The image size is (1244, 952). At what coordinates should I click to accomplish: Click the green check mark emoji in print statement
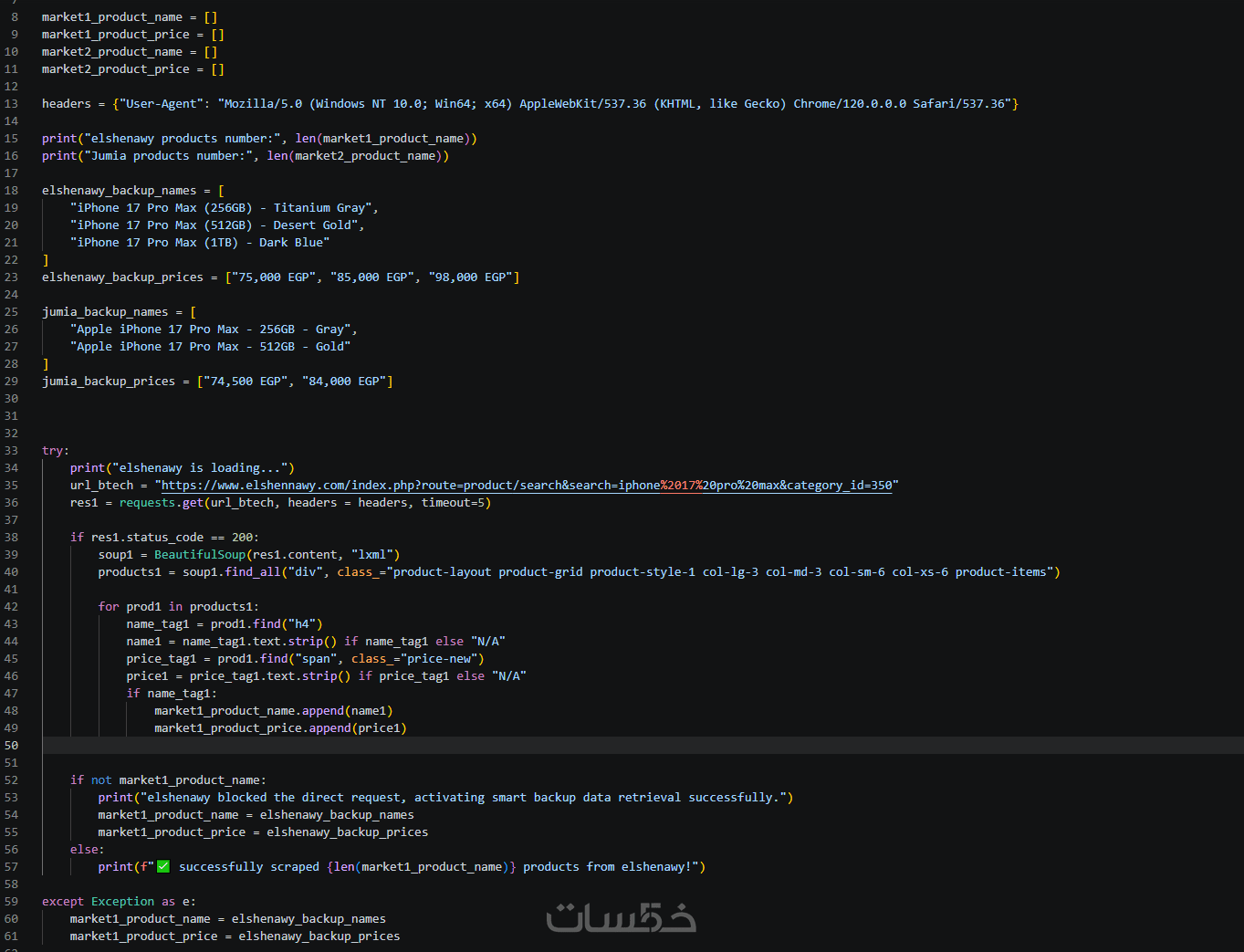click(x=163, y=867)
